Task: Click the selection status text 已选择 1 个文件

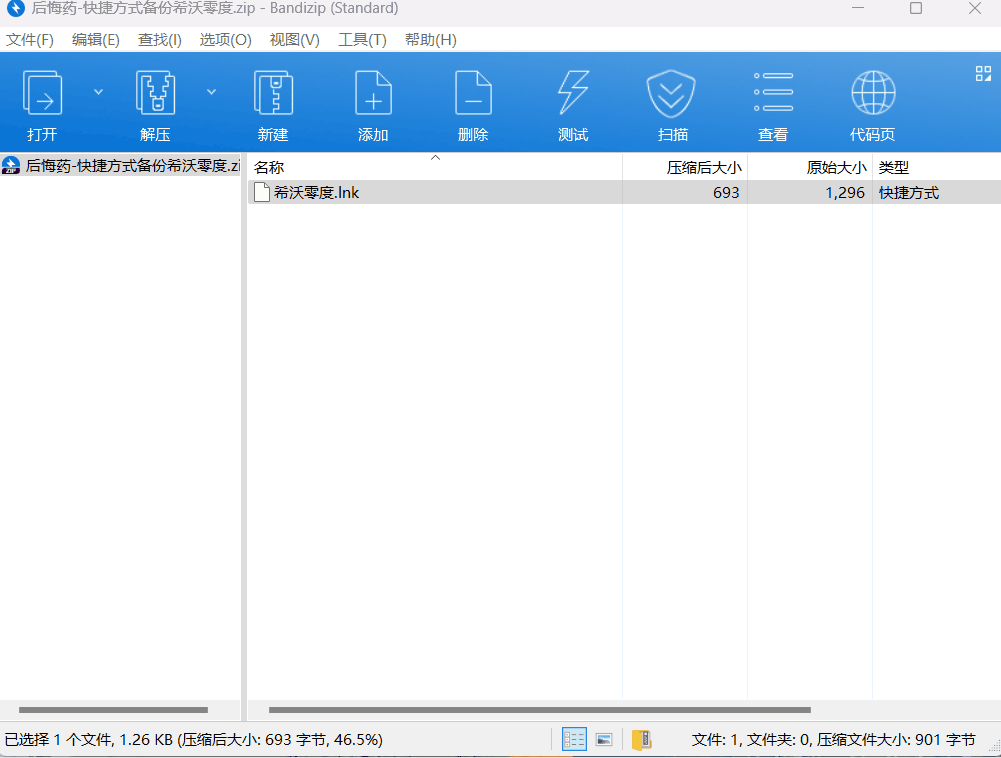Action: 59,739
